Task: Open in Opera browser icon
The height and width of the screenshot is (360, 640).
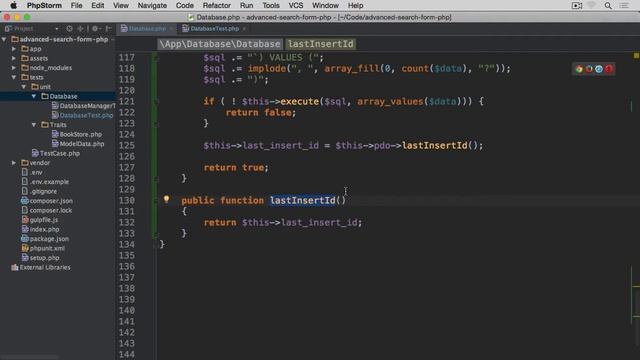Action: 609,69
